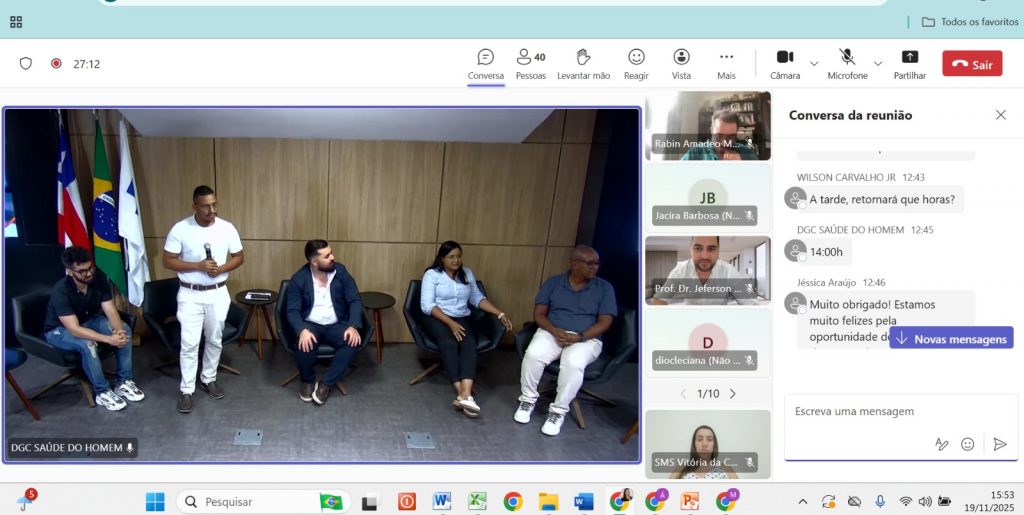Raise hand with Levantar mão
Image resolution: width=1024 pixels, height=515 pixels.
(583, 58)
